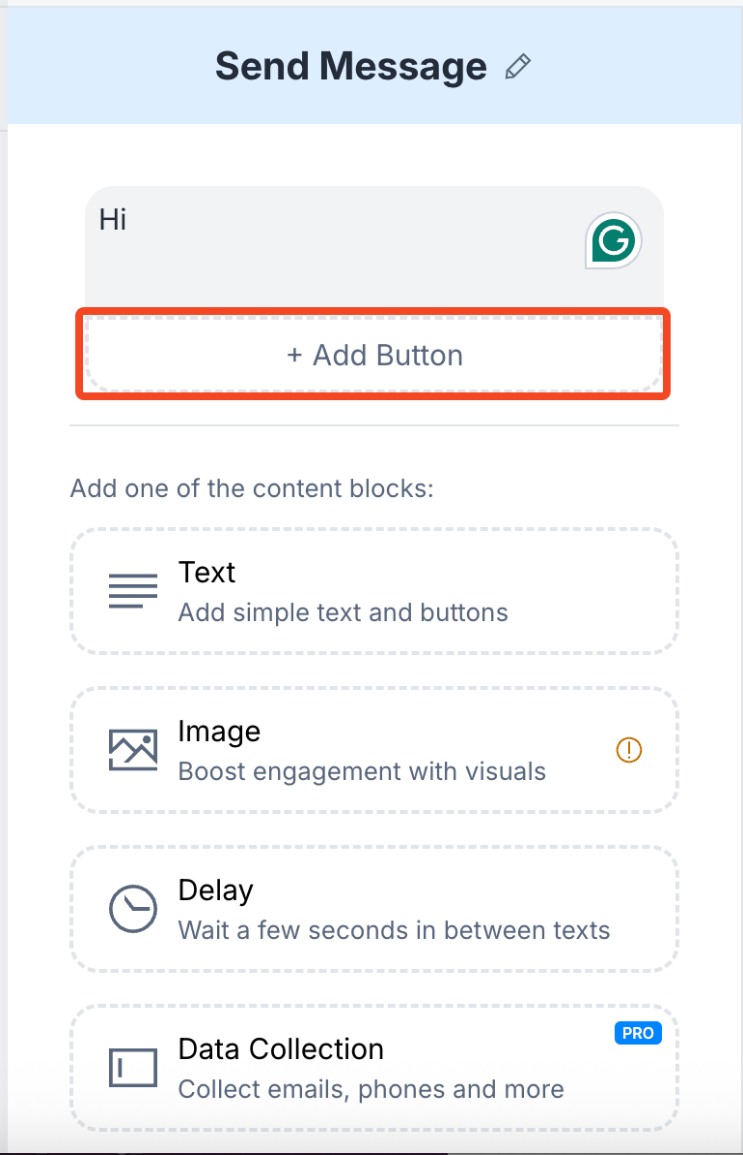743x1155 pixels.
Task: Add an Image content block
Action: [373, 749]
